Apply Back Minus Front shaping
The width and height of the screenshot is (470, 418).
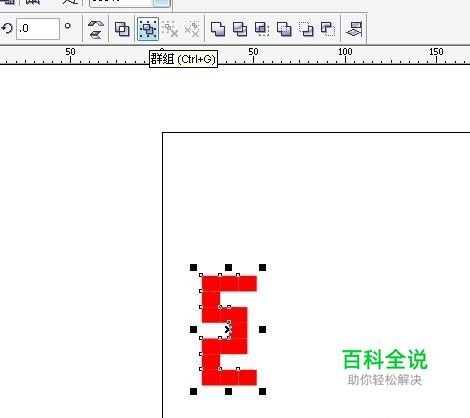[x=328, y=29]
